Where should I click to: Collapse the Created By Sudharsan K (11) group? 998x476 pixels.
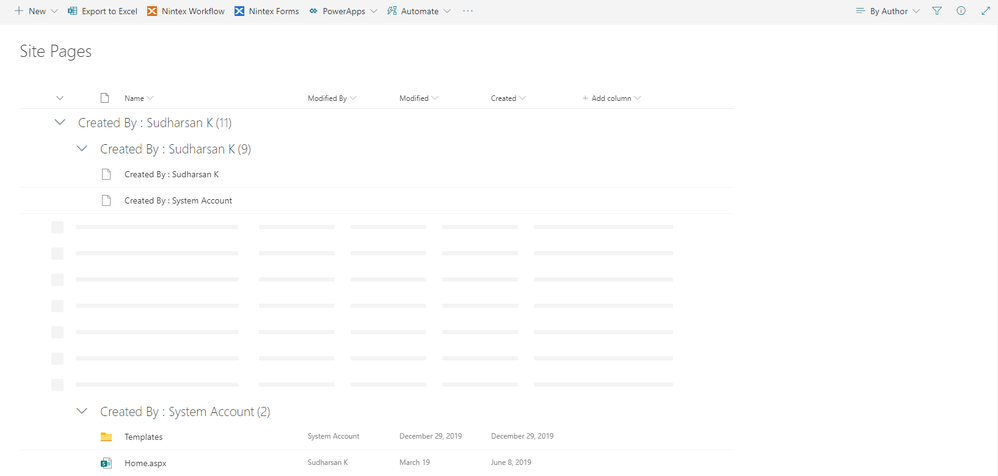[60, 122]
